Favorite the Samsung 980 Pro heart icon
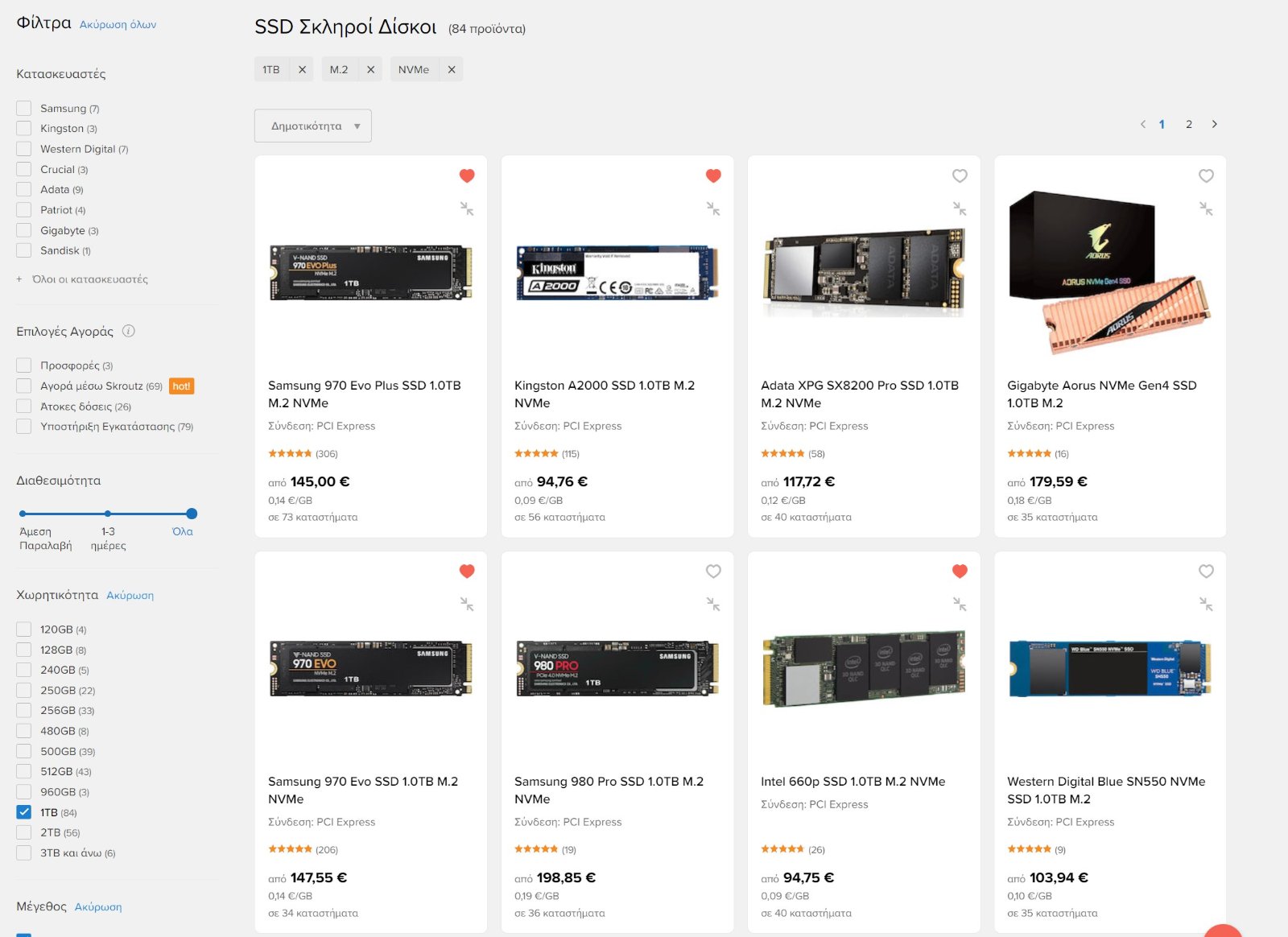The image size is (1288, 937). (x=713, y=571)
